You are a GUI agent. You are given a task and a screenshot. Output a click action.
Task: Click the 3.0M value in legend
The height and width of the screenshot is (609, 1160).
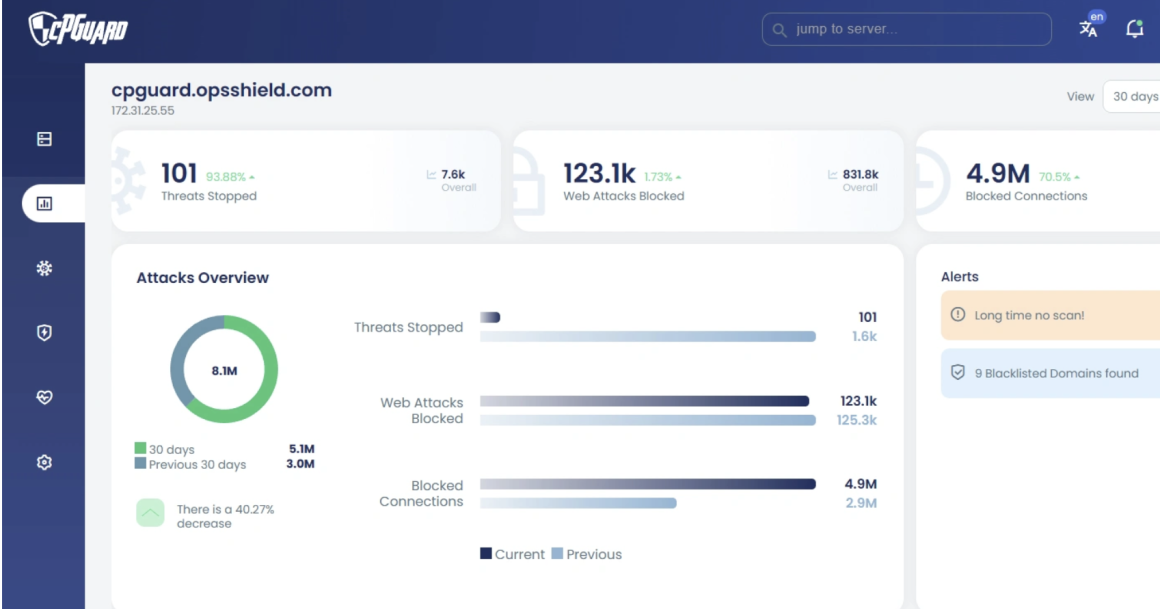click(300, 464)
